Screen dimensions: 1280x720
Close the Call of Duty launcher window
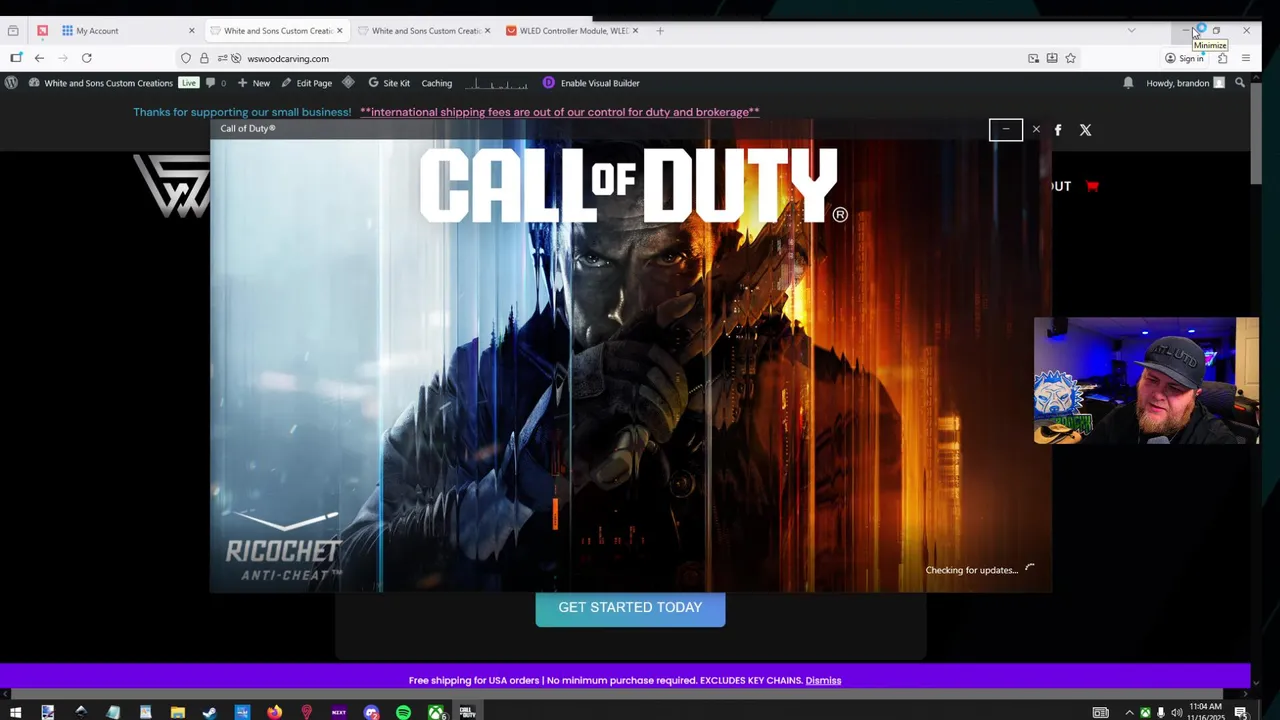(1036, 130)
